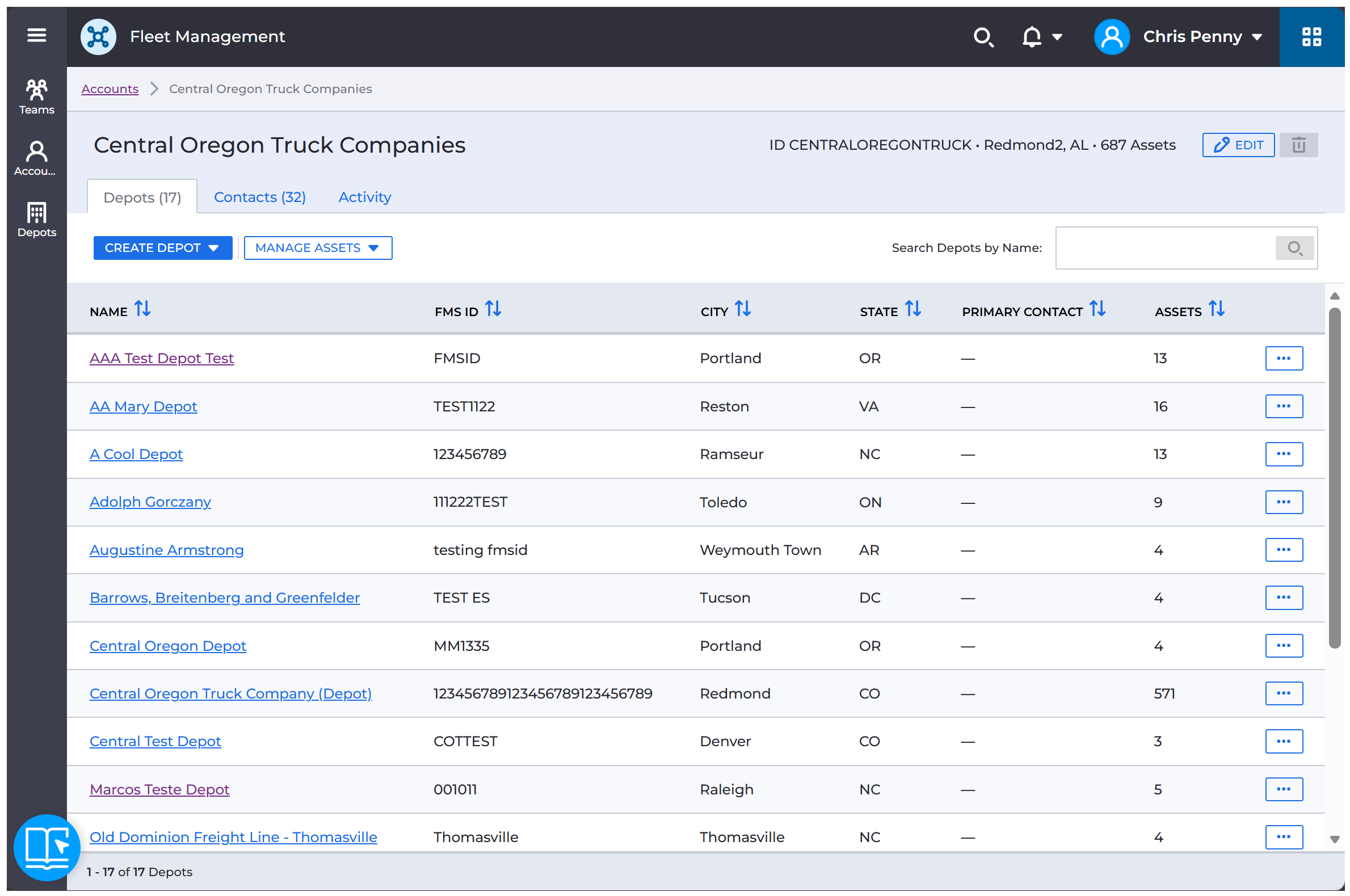Open the app grid launcher icon

pyautogui.click(x=1311, y=37)
